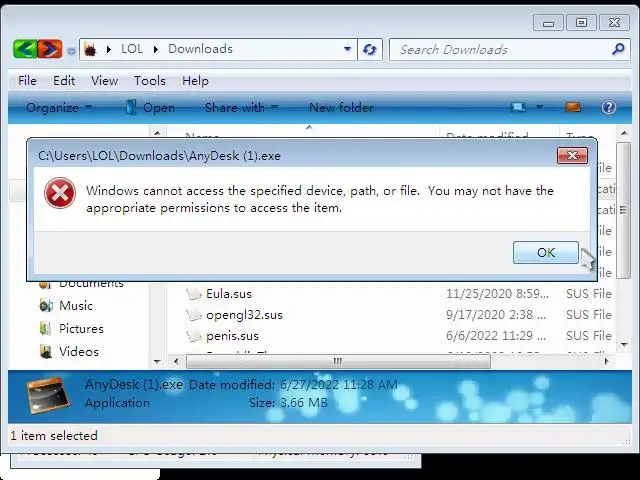Go forward with the orange arrow
The image size is (640, 480).
(x=50, y=49)
